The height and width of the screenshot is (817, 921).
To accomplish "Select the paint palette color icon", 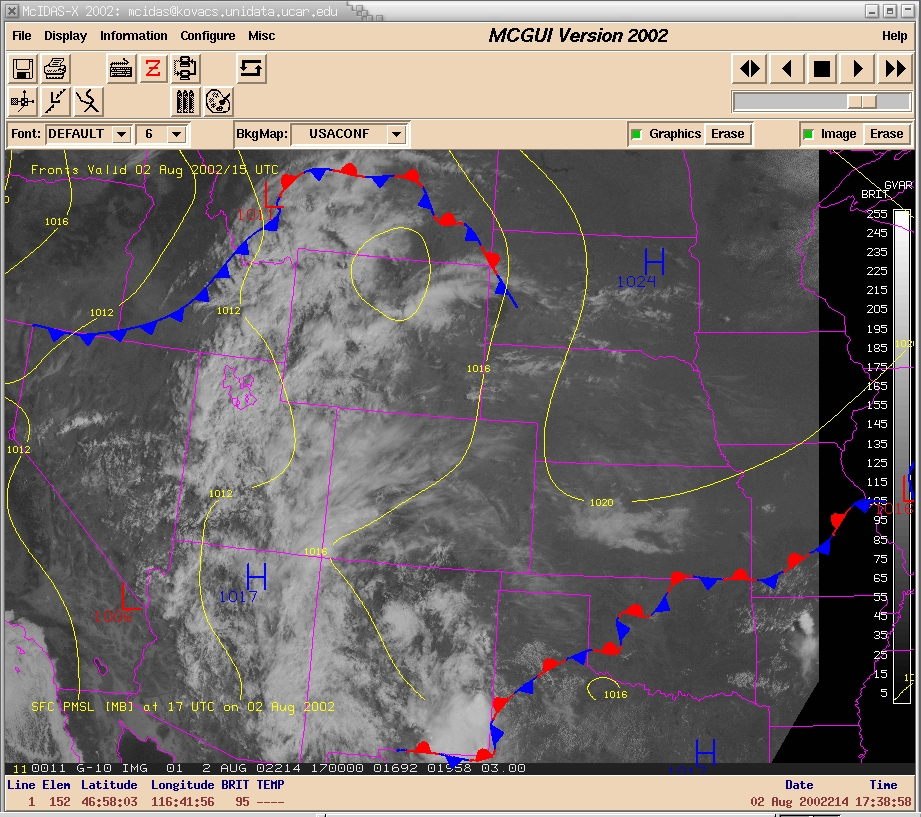I will [218, 101].
